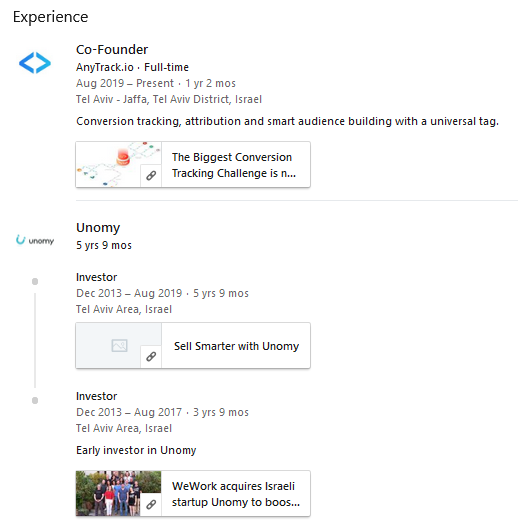Click the lower timeline dot for Investor
Image resolution: width=518 pixels, height=528 pixels.
pos(35,400)
